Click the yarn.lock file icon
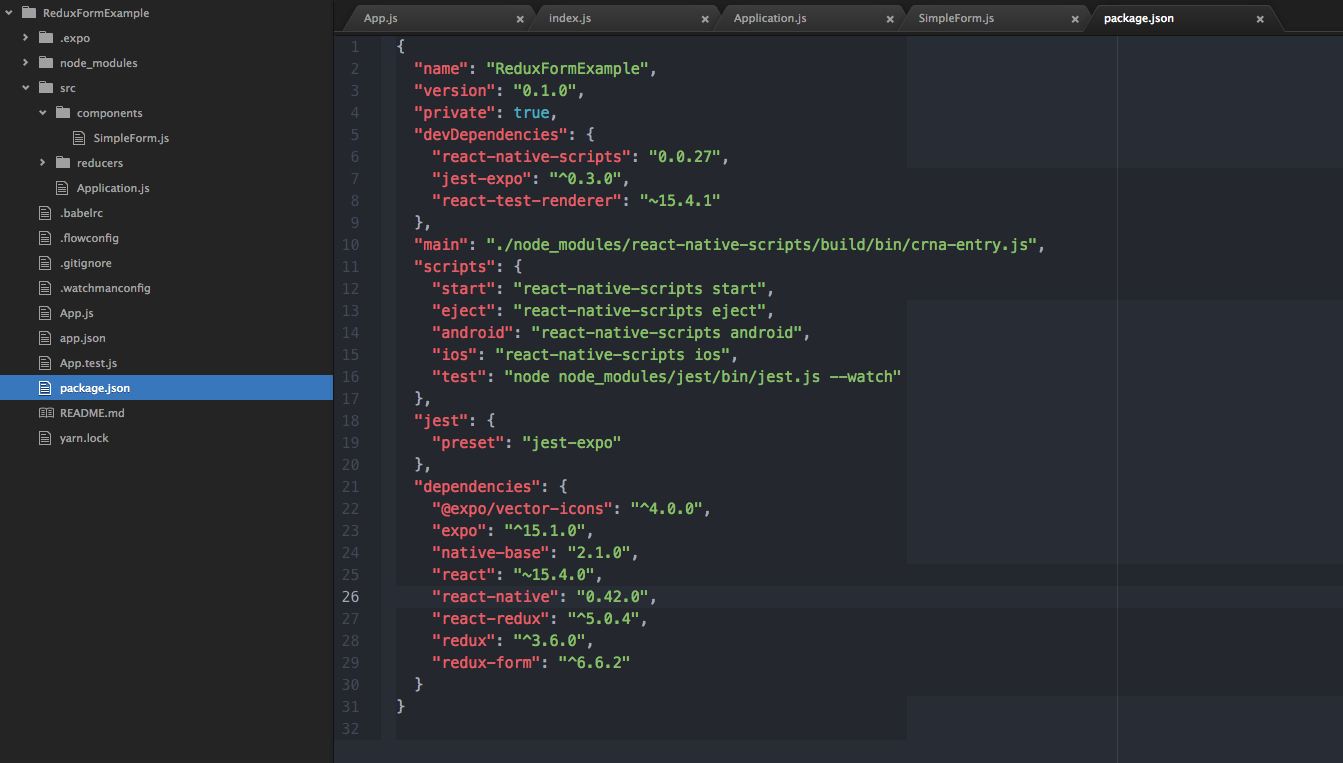 point(44,437)
